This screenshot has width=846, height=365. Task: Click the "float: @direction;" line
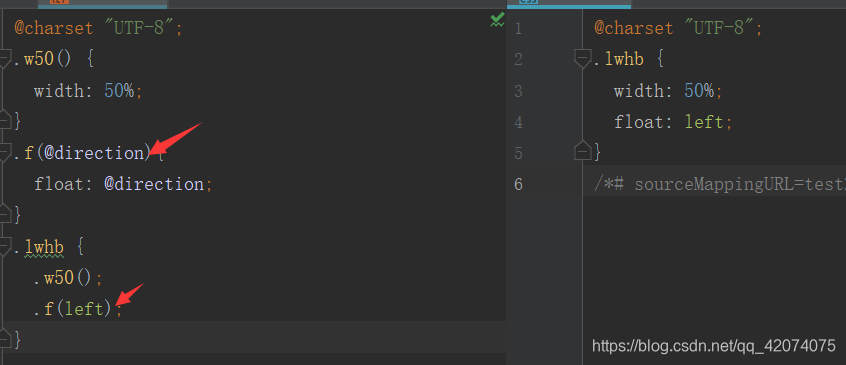[x=124, y=184]
